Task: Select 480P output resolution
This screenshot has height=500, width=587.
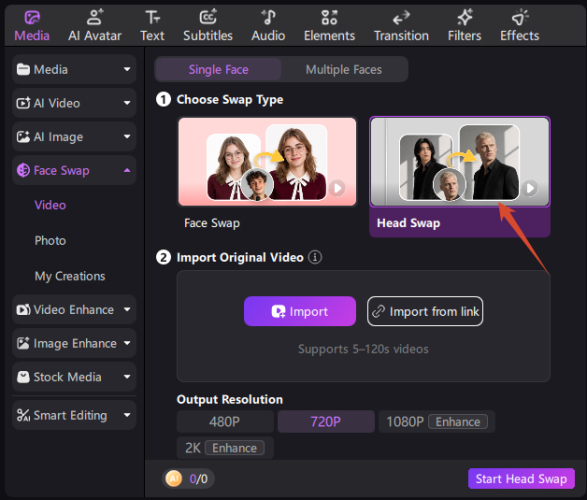Action: tap(225, 422)
